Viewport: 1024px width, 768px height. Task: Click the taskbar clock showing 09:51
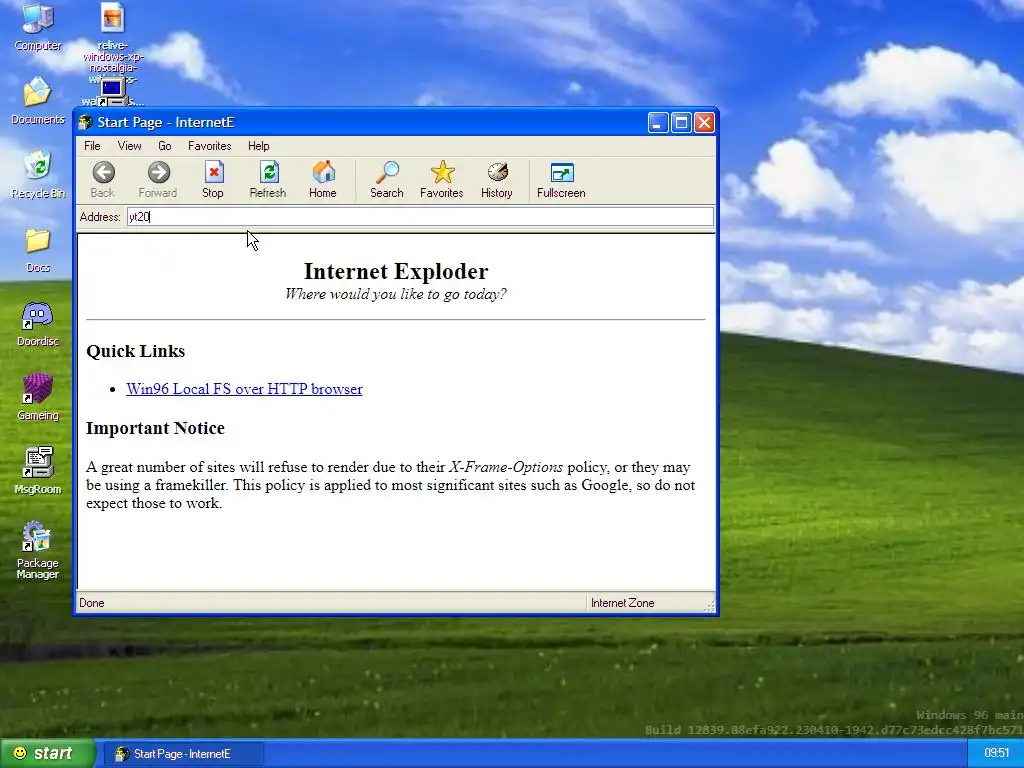(x=997, y=753)
